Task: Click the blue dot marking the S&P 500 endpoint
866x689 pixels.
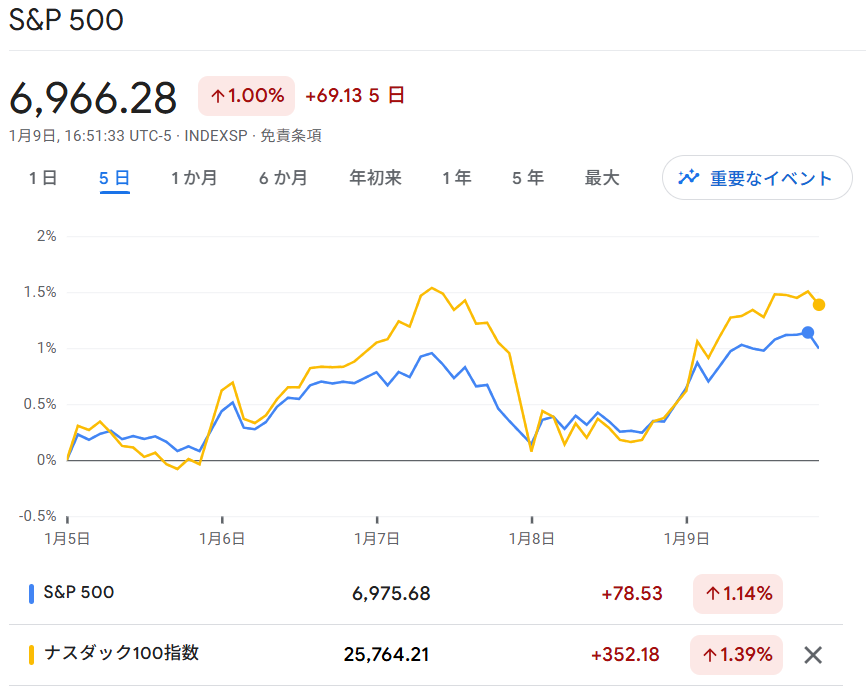Action: click(x=810, y=334)
